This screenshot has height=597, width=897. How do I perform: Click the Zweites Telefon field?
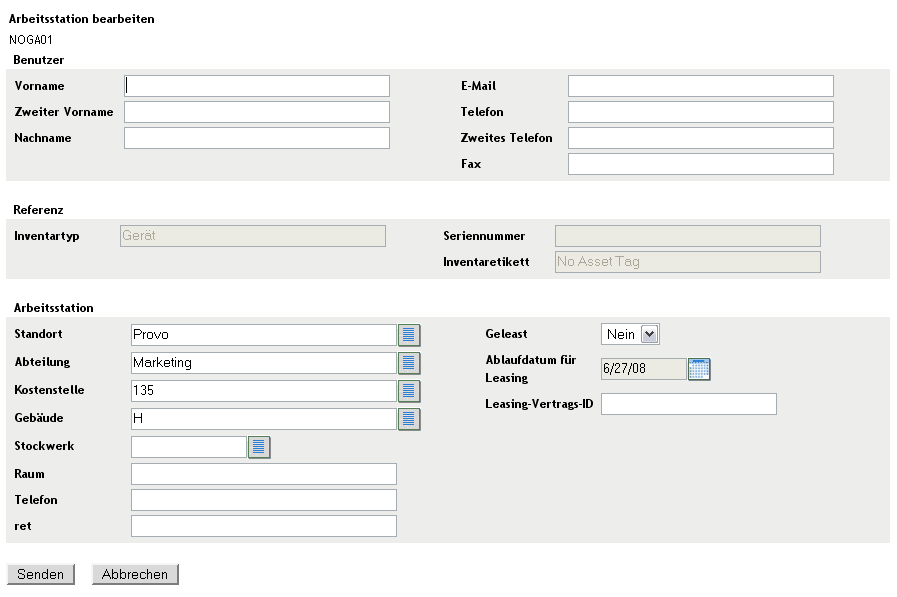tap(700, 138)
